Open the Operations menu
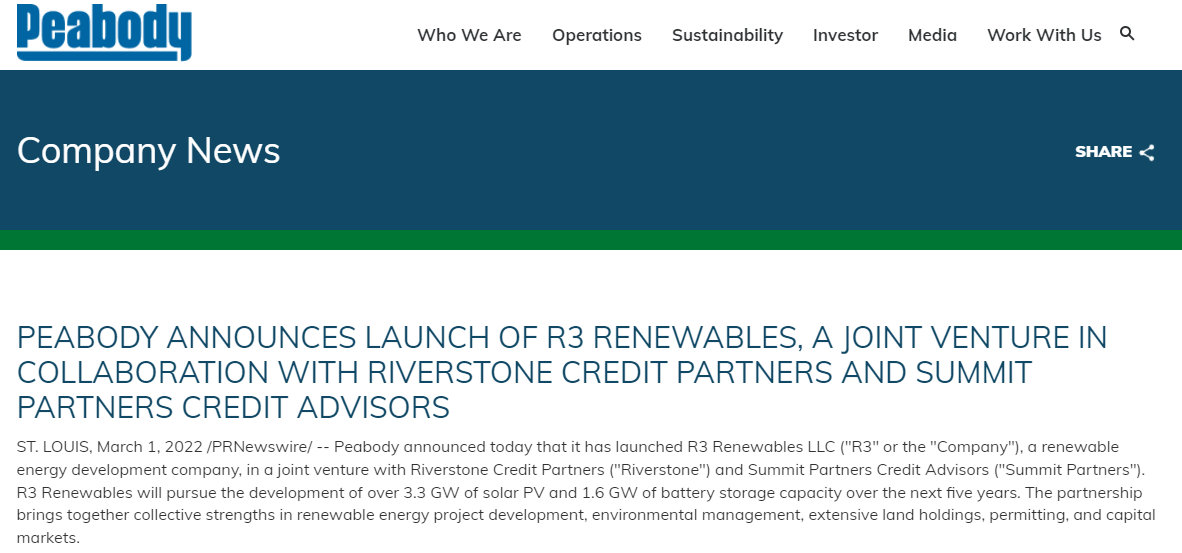1182x553 pixels. [x=596, y=35]
